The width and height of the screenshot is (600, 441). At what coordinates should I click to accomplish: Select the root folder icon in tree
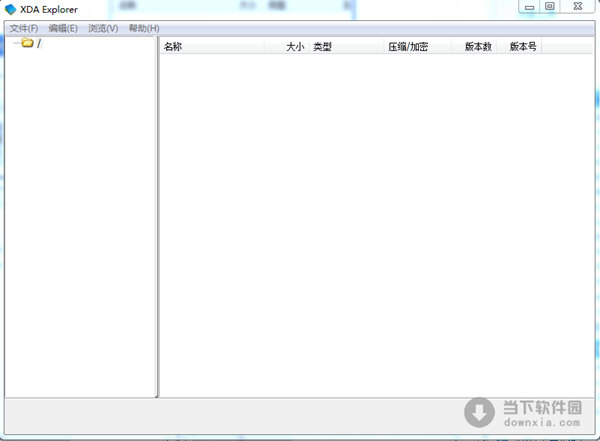tap(27, 43)
